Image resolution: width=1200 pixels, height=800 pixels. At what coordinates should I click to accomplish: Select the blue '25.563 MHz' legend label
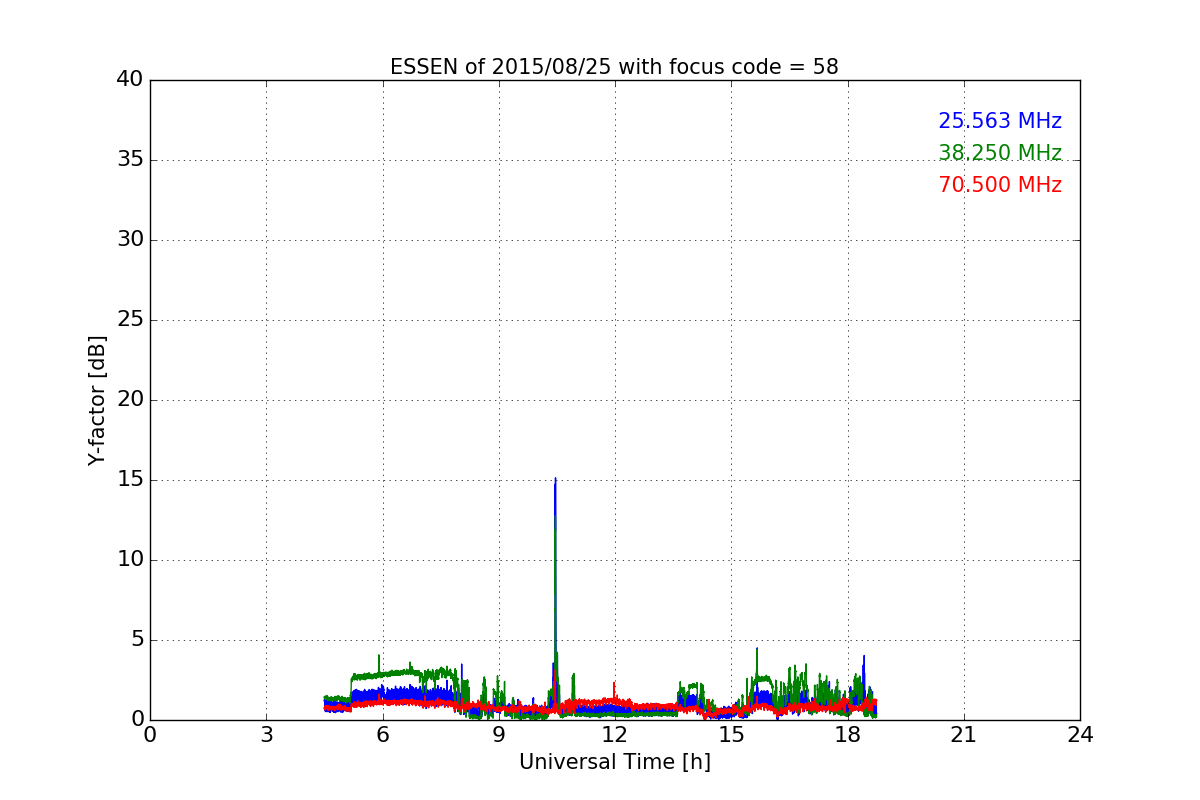click(x=1000, y=121)
